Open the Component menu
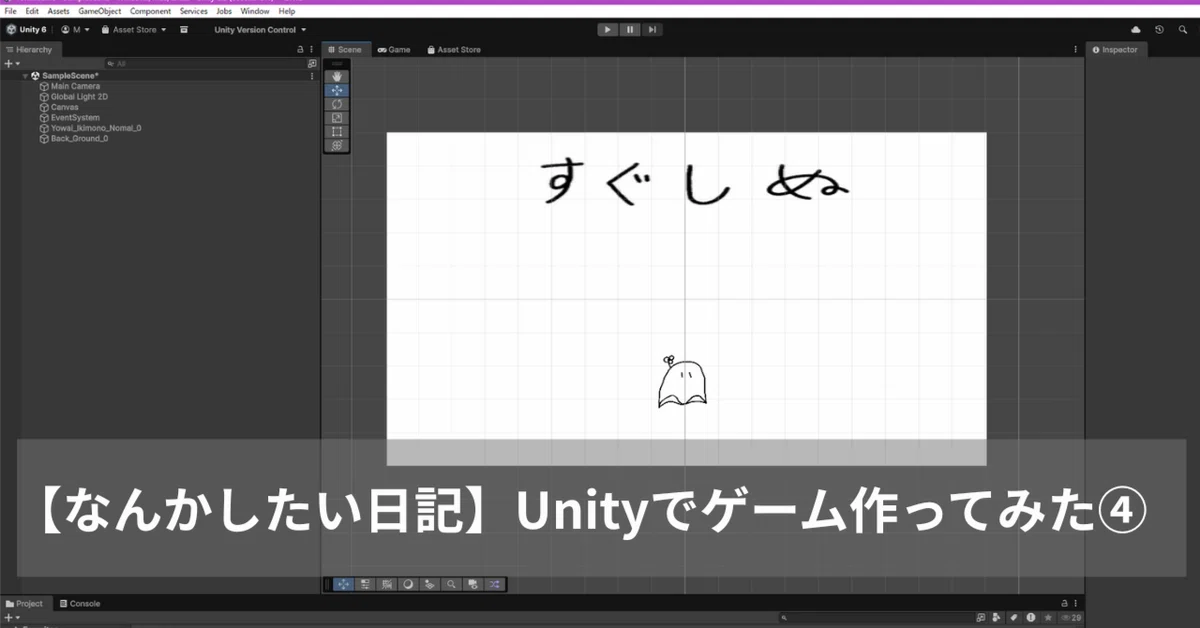This screenshot has width=1200, height=628. [151, 11]
